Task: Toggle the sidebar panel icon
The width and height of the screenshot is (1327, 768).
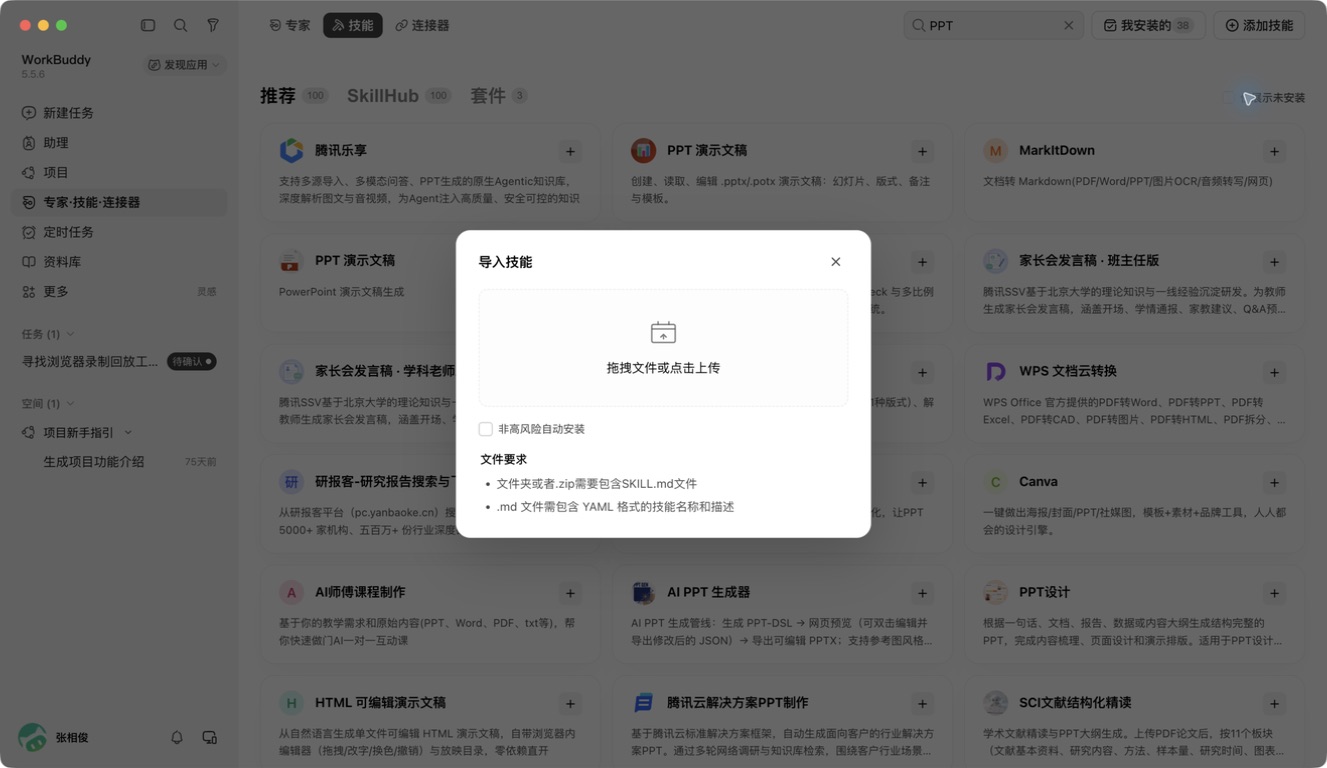Action: coord(148,25)
